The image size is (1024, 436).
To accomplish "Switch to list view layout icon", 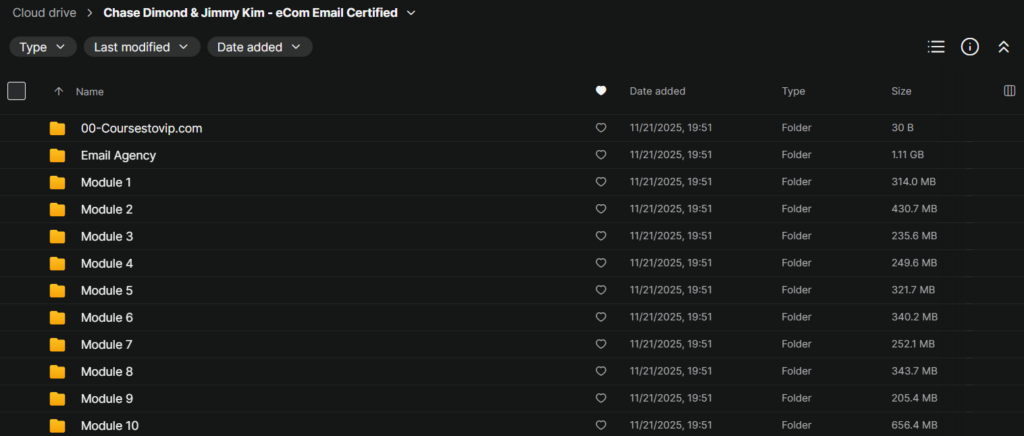I will pyautogui.click(x=936, y=47).
